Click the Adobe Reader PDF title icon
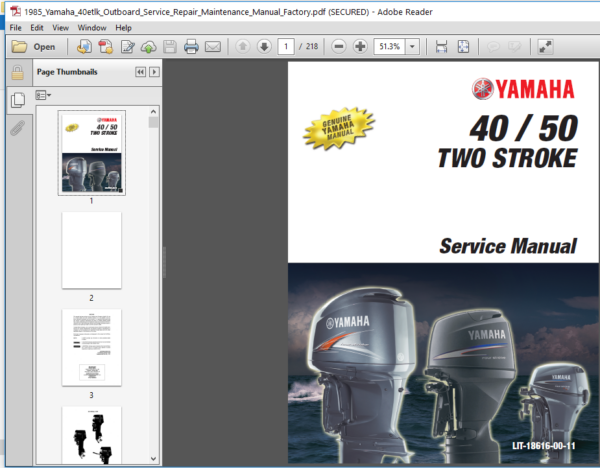 point(16,11)
